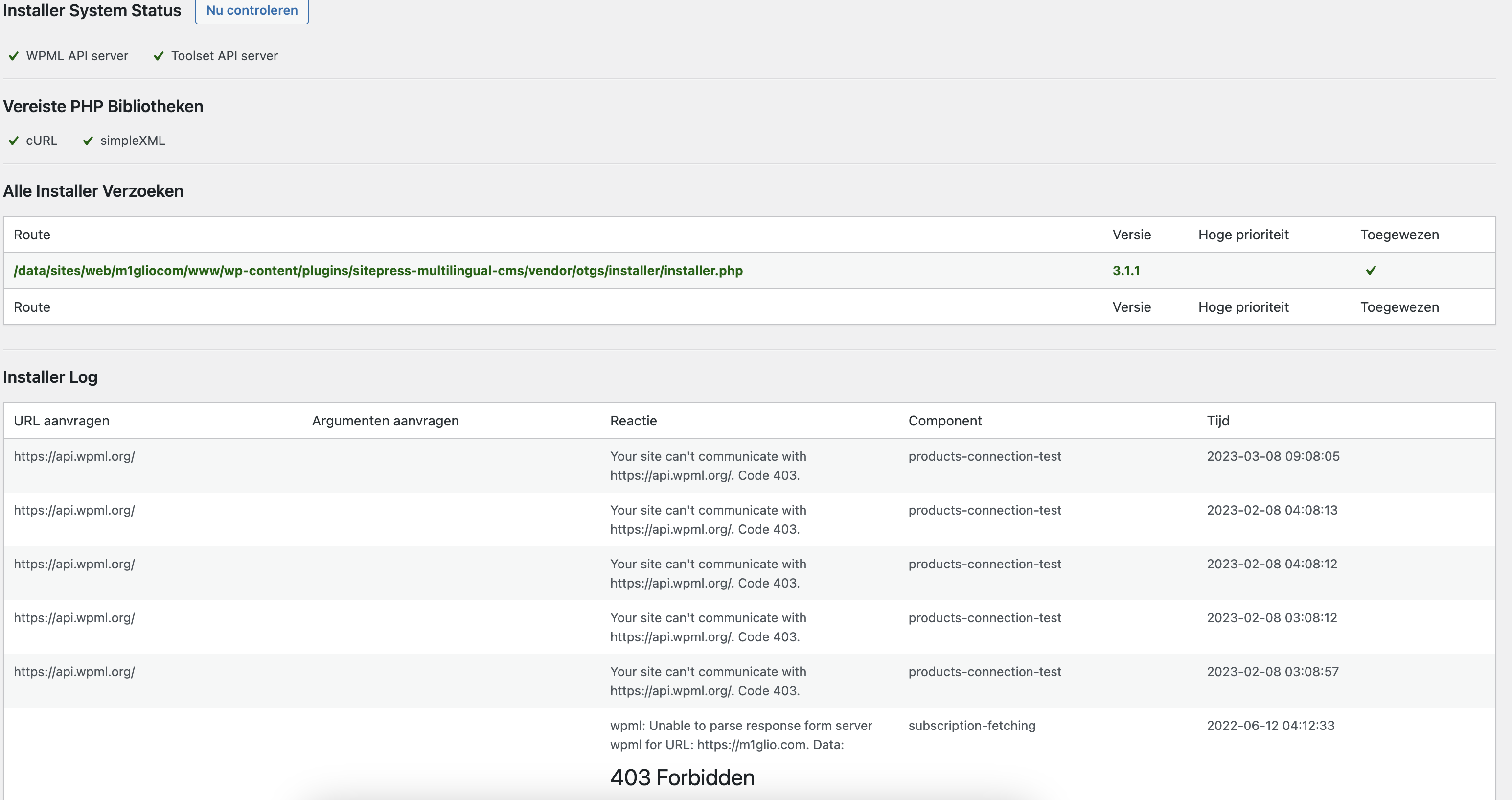Screen dimensions: 1512x800
Task: Click api.wpml.org URL in 09:08:05 row
Action: (x=74, y=456)
